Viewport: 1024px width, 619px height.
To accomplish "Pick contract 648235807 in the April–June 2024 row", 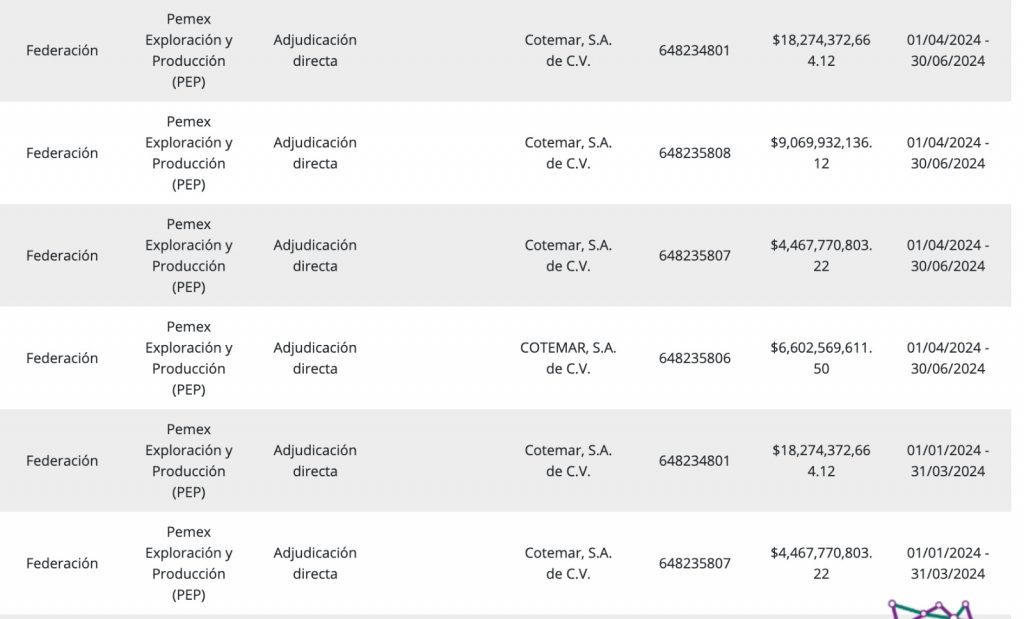I will tap(694, 256).
